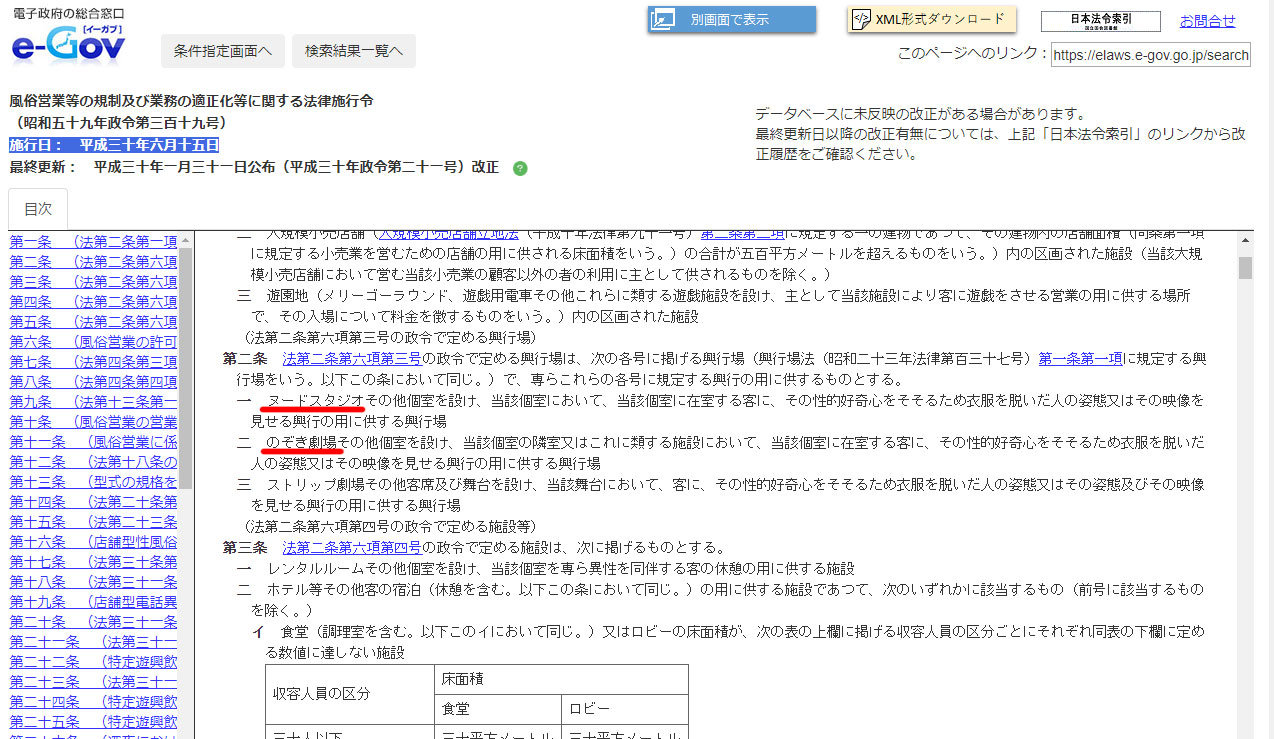
Task: Jump to 第十条 in the contents list
Action: [93, 421]
